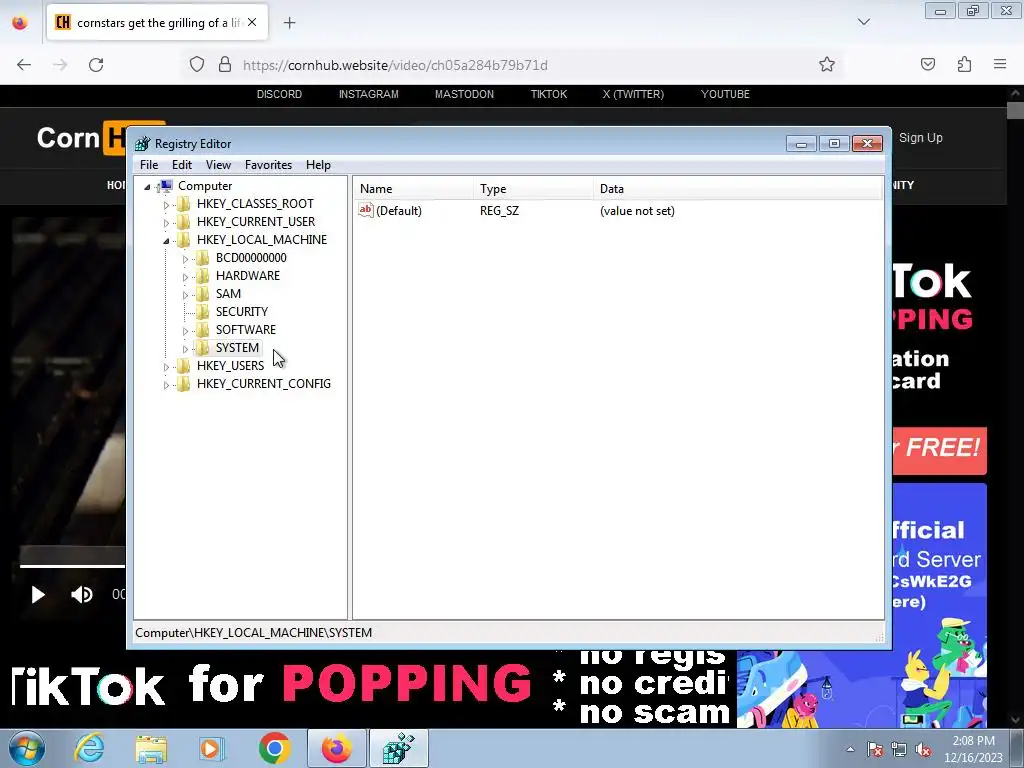
Task: Expand the SOFTWARE key arrow
Action: (185, 330)
